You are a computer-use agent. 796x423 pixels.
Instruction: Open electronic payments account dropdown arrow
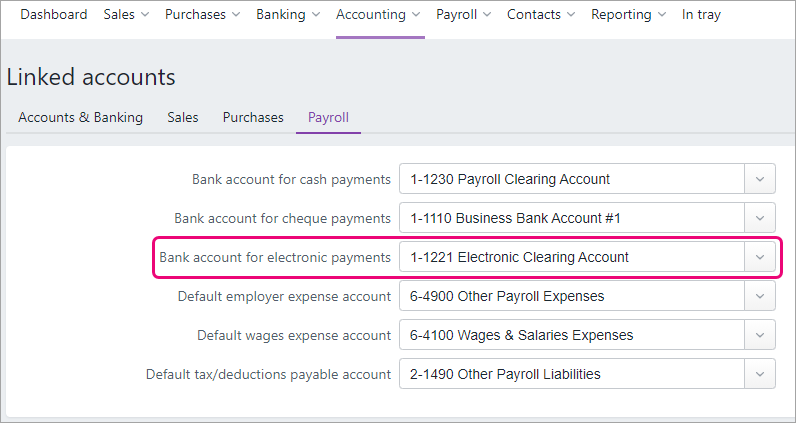pos(760,257)
